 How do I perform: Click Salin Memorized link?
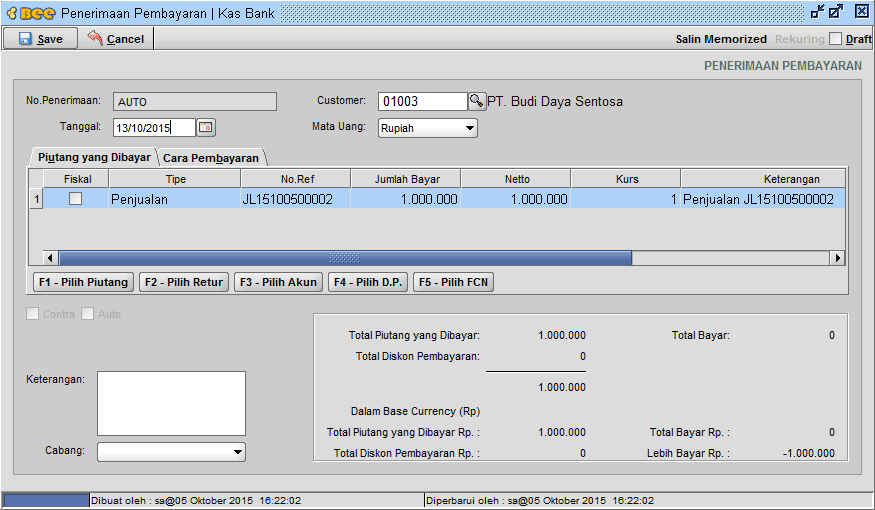tap(721, 39)
